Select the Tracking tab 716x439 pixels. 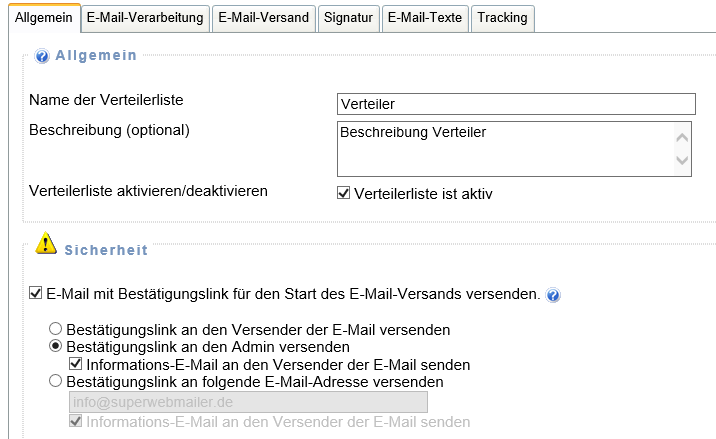503,18
